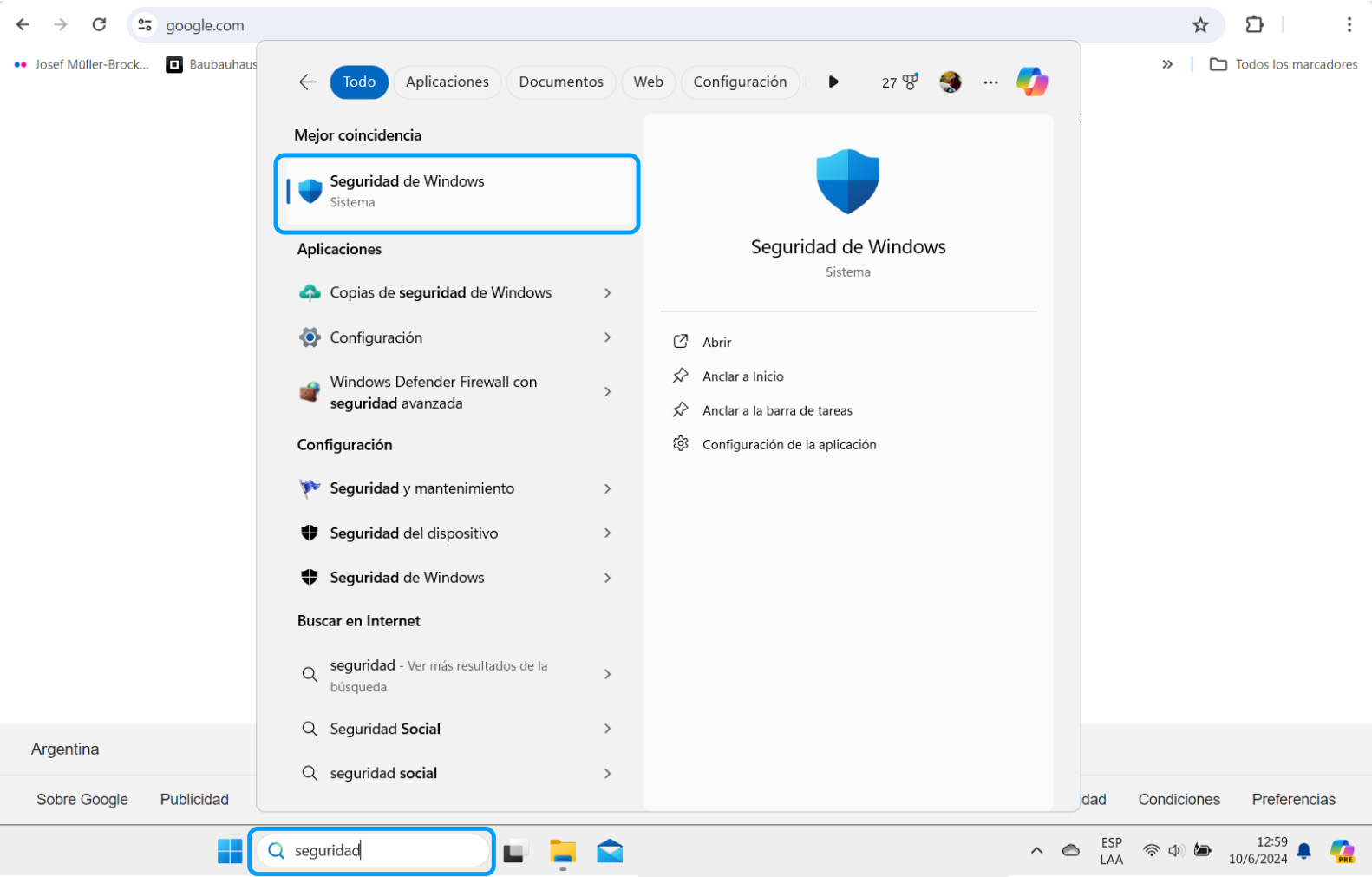Click the volume speaker icon in the tray
The width and height of the screenshot is (1372, 877).
[1175, 850]
